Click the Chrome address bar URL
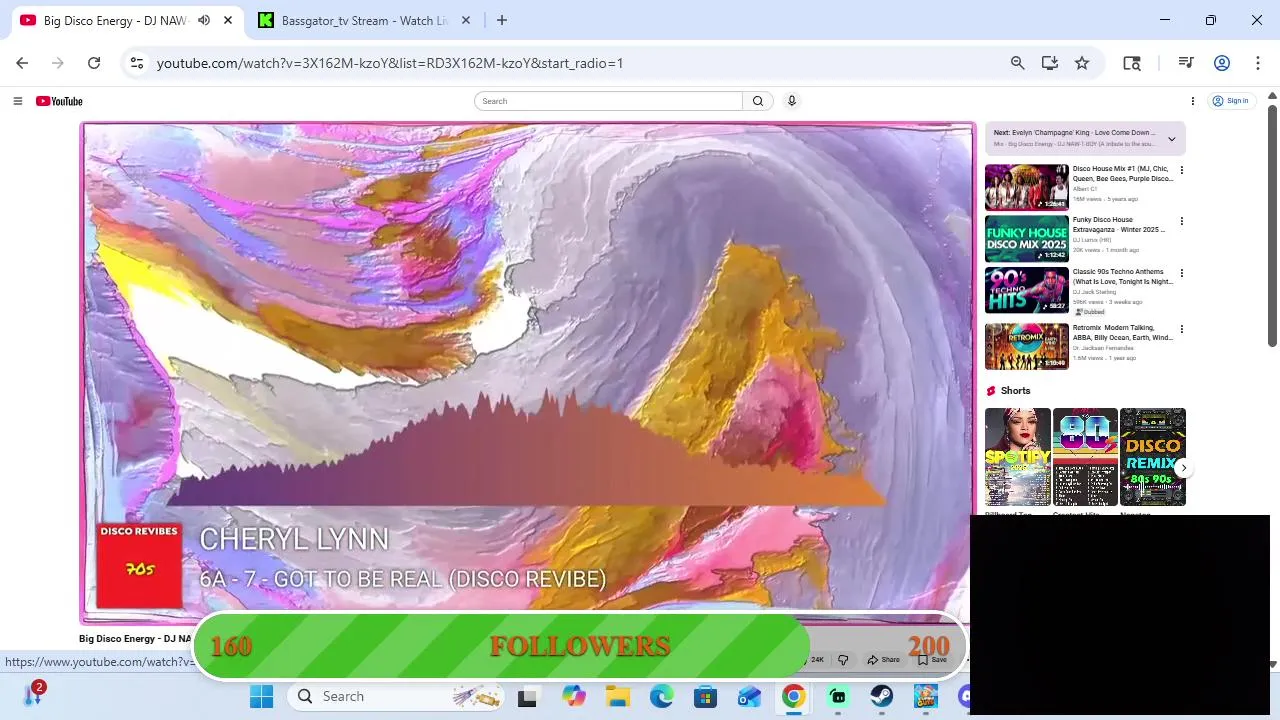 coord(390,63)
